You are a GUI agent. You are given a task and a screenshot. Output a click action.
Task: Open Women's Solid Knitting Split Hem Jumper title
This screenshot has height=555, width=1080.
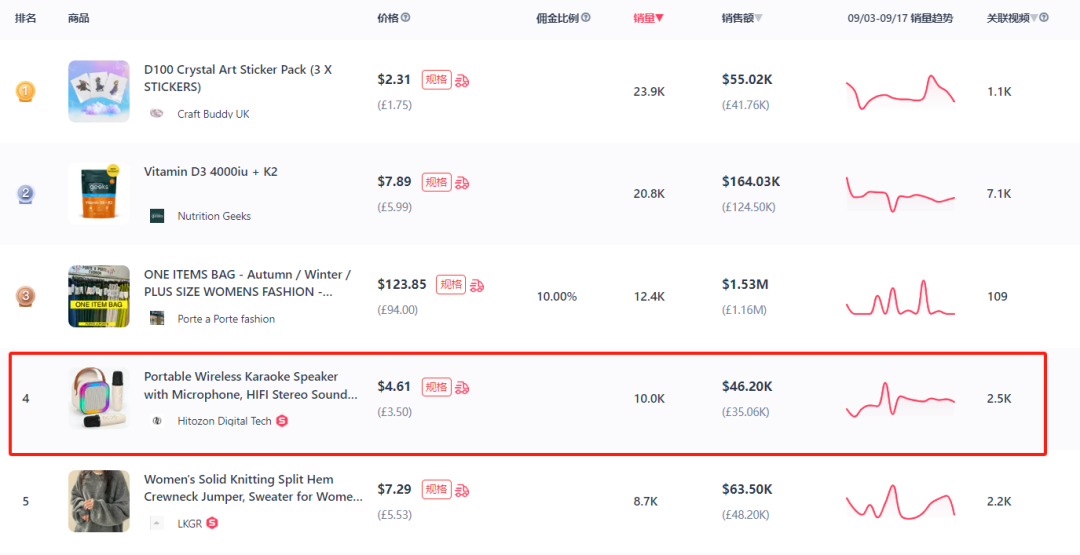(253, 488)
